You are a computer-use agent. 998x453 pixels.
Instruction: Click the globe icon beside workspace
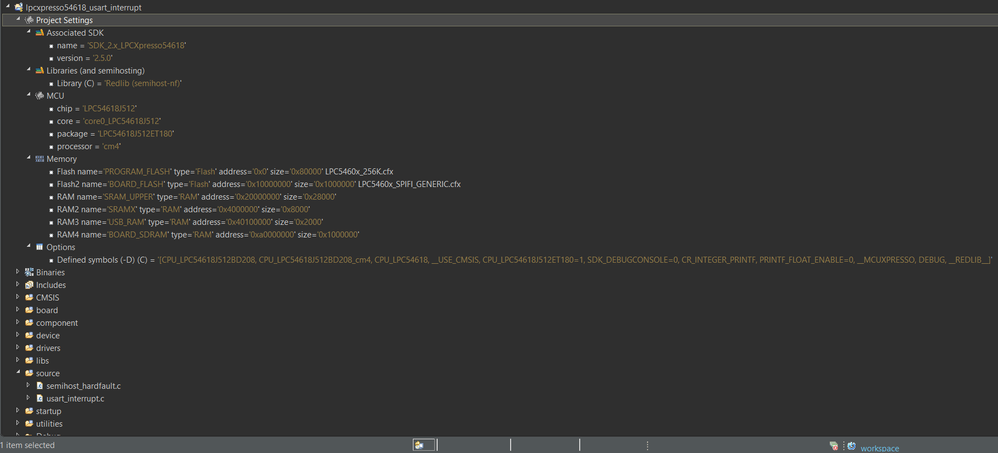tap(851, 446)
